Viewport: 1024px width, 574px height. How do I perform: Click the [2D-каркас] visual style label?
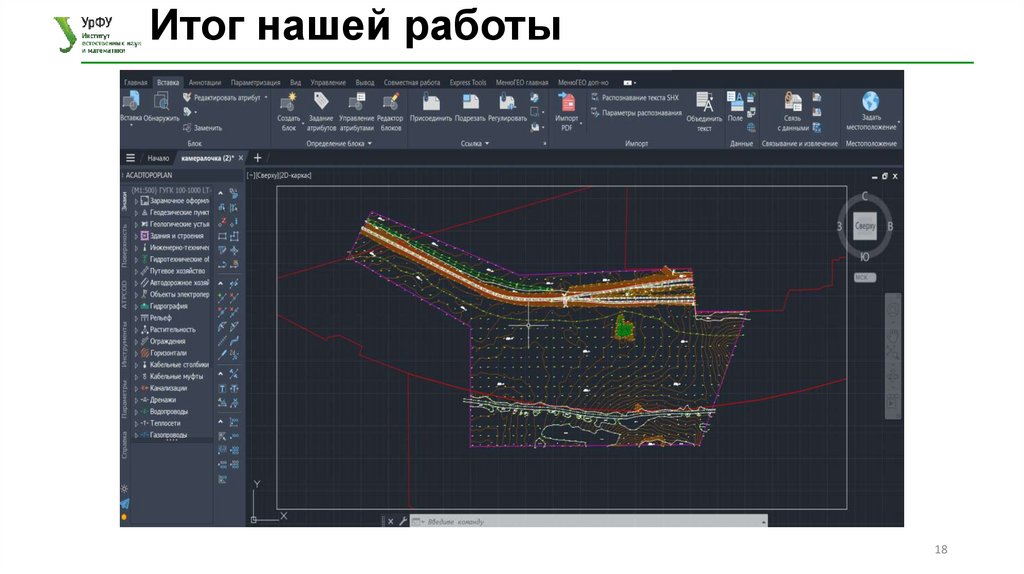pos(296,175)
